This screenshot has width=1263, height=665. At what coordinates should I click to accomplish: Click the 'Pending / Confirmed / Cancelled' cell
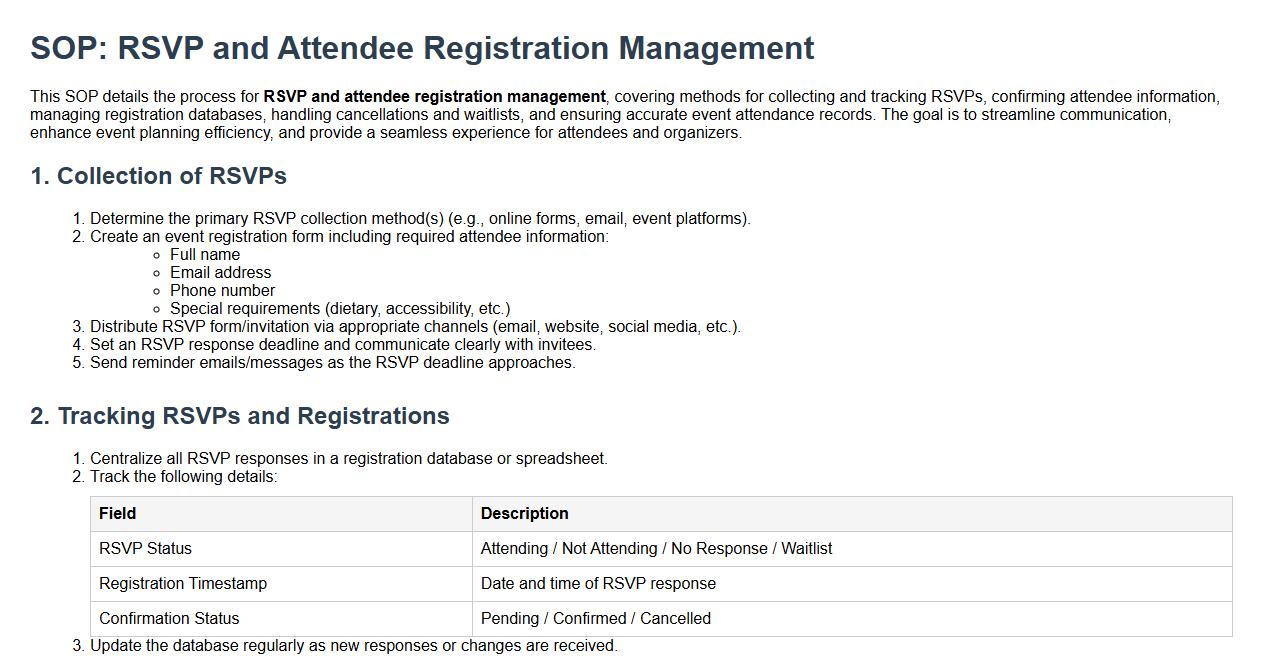pos(595,619)
